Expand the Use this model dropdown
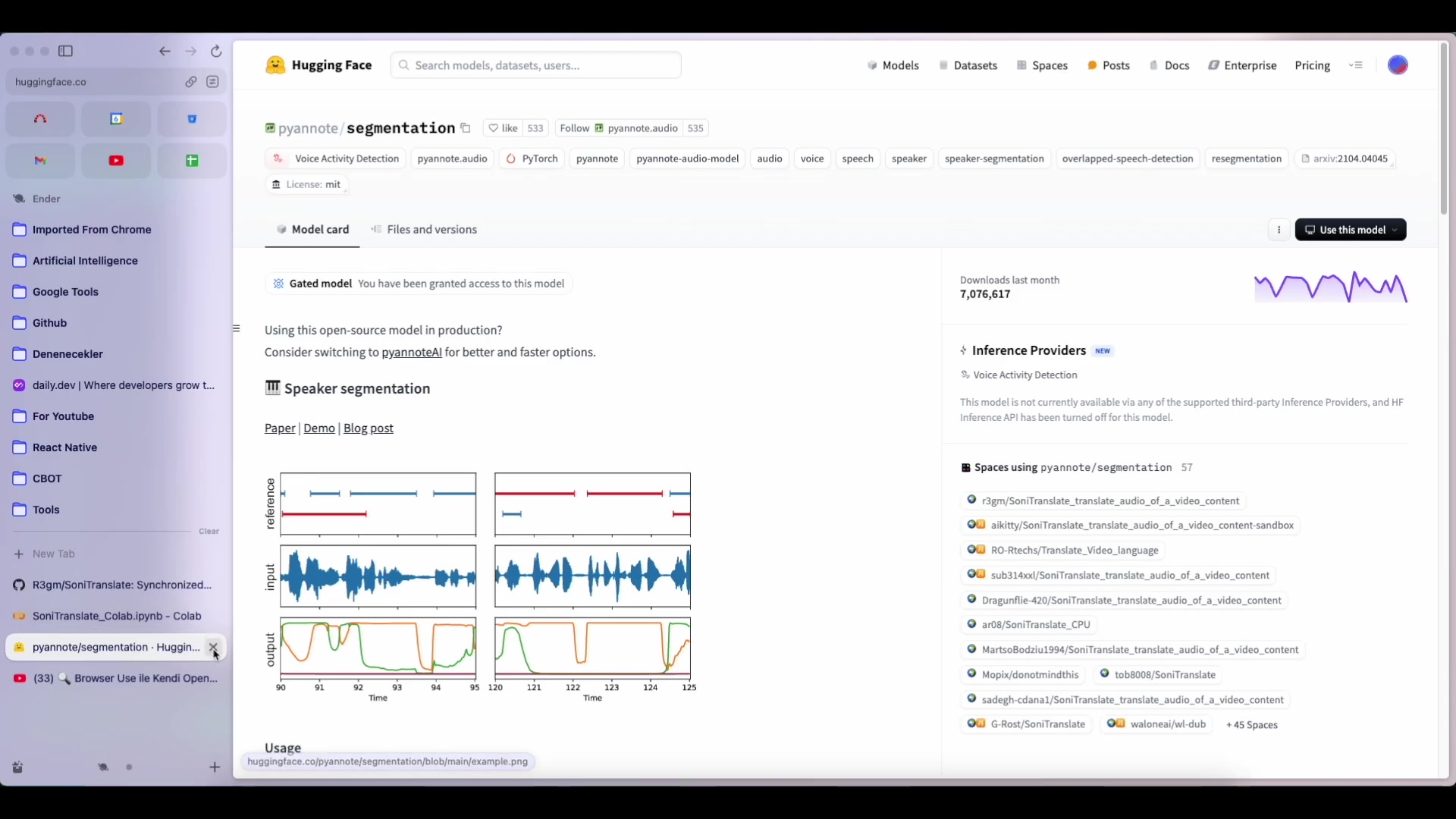 pos(1351,230)
